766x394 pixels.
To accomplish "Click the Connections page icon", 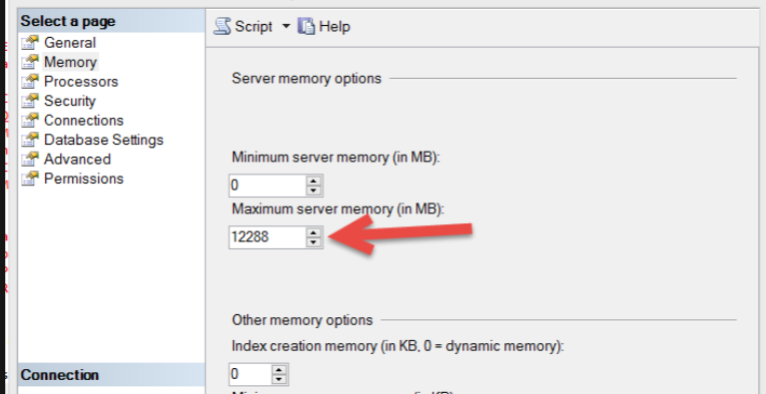I will point(30,120).
